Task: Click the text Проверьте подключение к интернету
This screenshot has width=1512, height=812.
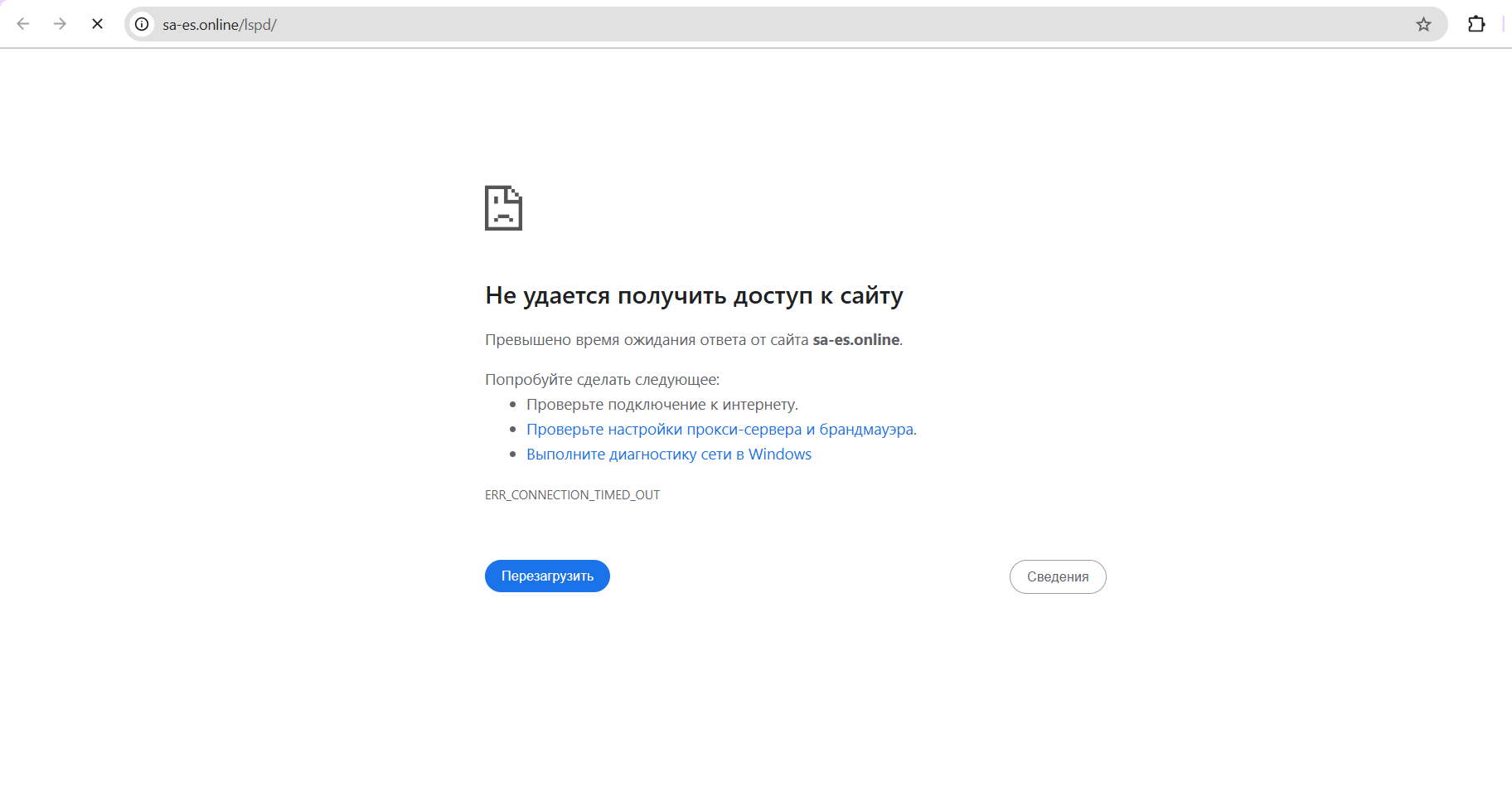Action: [x=661, y=405]
